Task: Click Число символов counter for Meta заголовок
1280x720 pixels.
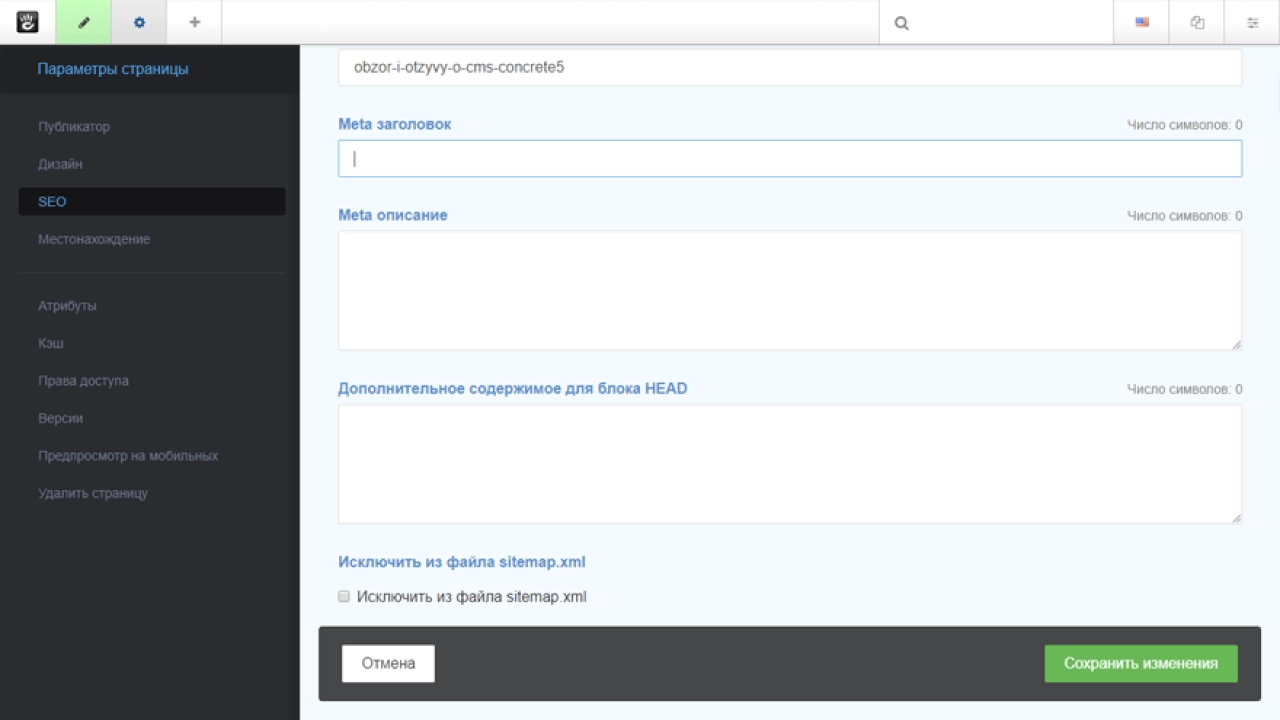Action: coord(1184,125)
